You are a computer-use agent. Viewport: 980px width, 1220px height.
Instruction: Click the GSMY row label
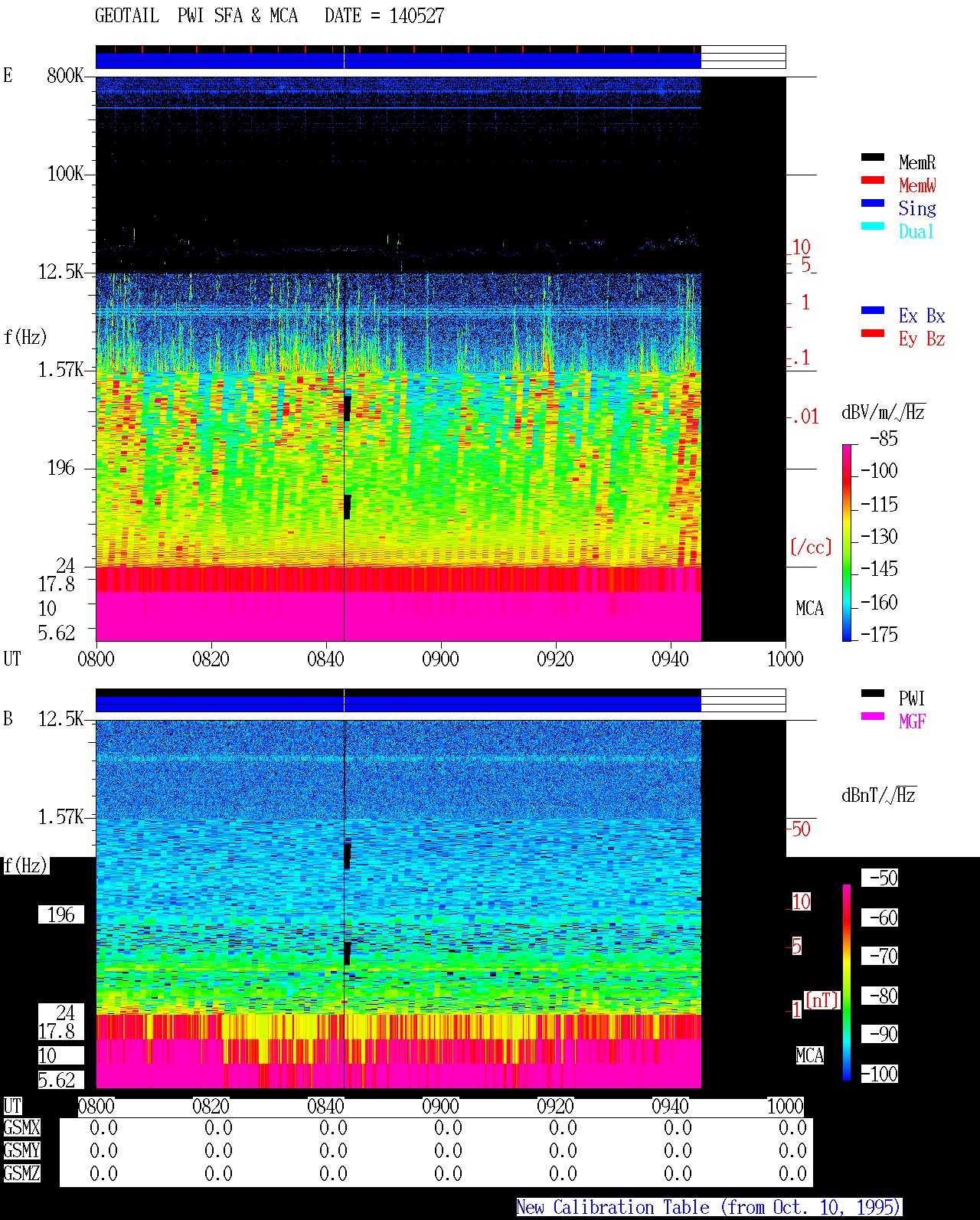point(21,1150)
